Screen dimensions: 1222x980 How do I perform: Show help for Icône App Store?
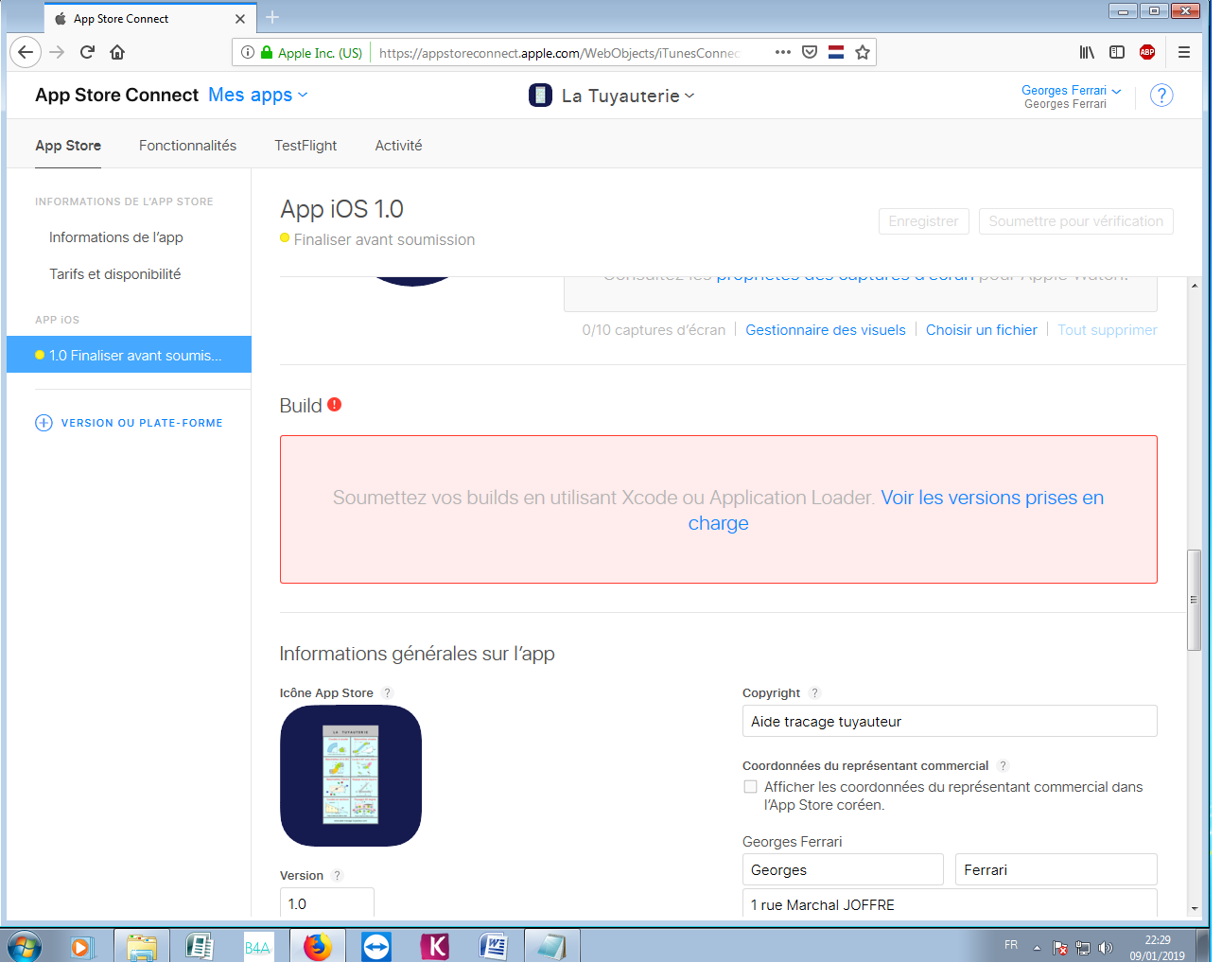pos(387,693)
